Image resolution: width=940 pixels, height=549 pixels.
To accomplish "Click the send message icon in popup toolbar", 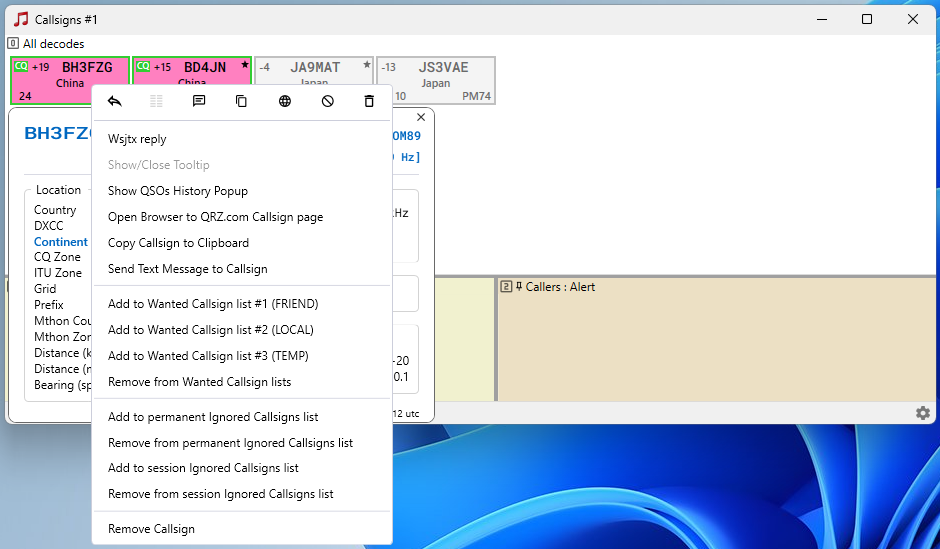I will (x=199, y=101).
